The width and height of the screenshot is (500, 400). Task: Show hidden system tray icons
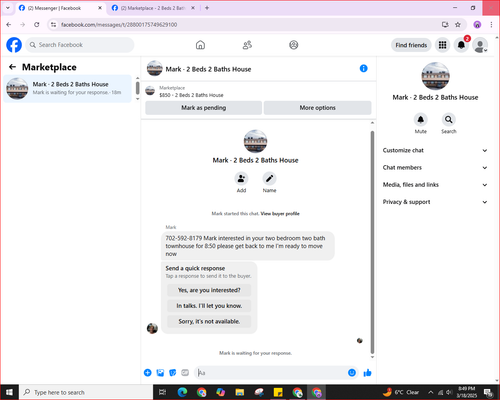pos(431,392)
